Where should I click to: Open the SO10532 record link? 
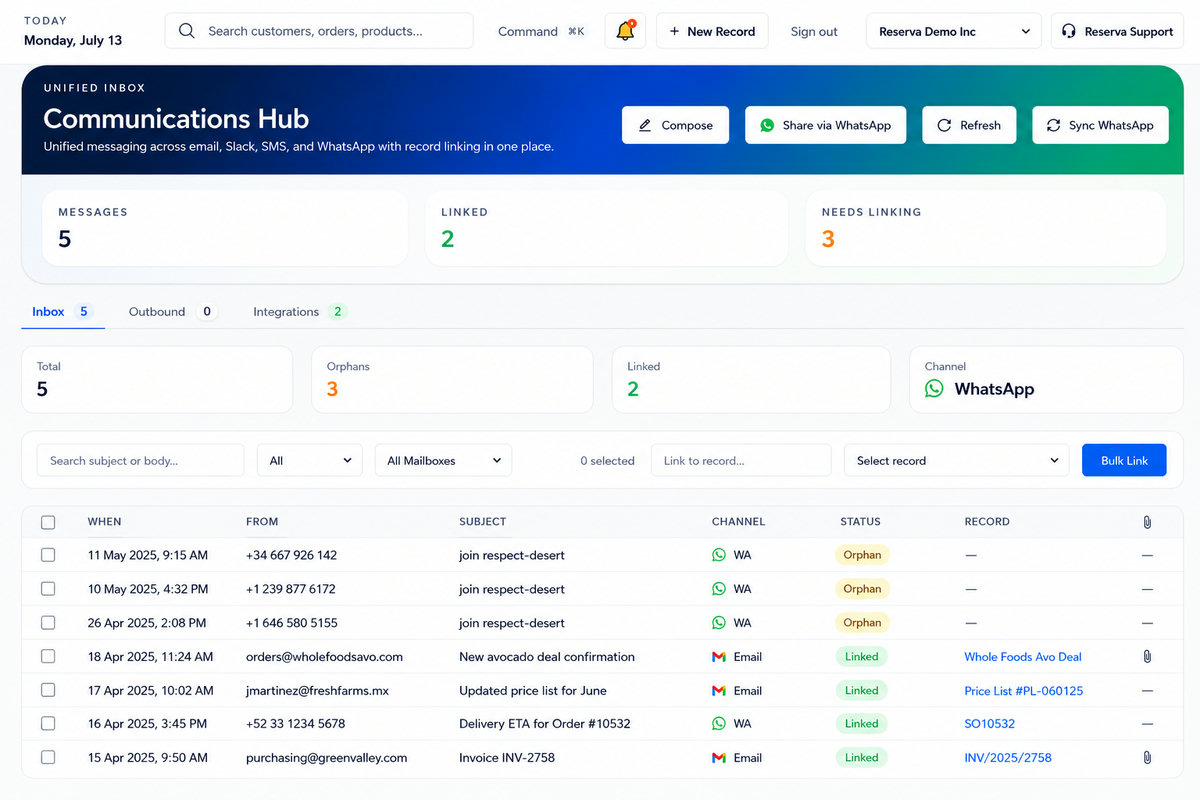(x=990, y=724)
